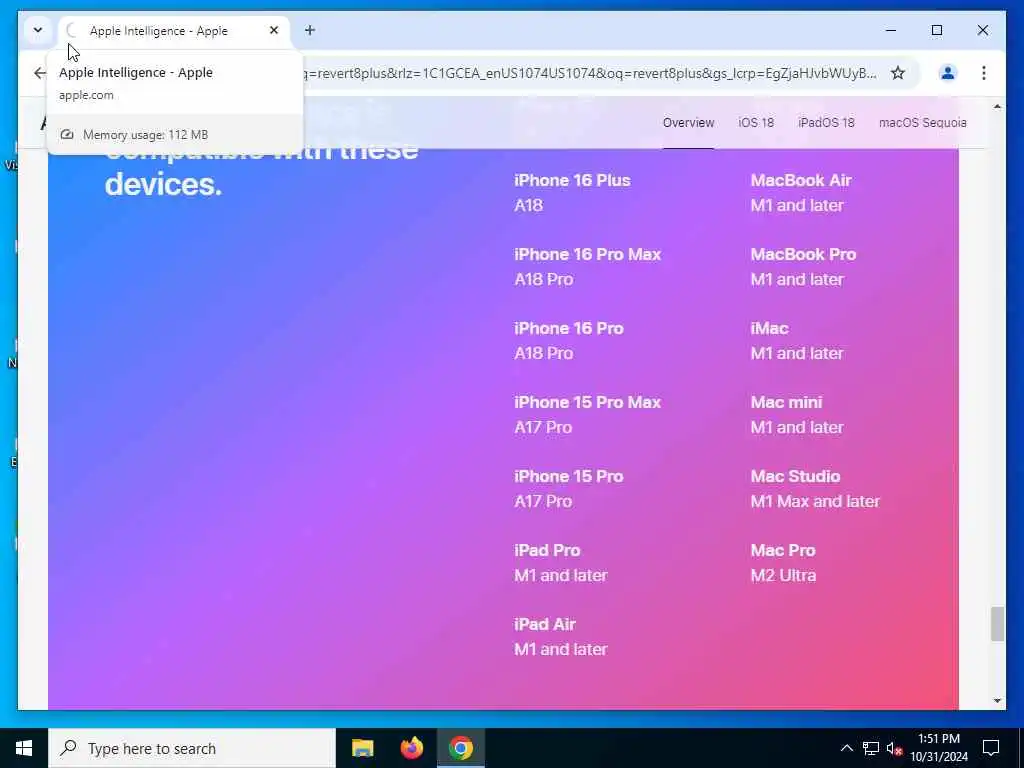The width and height of the screenshot is (1024, 768).
Task: Click the apple.com text in the tooltip
Action: (x=86, y=95)
